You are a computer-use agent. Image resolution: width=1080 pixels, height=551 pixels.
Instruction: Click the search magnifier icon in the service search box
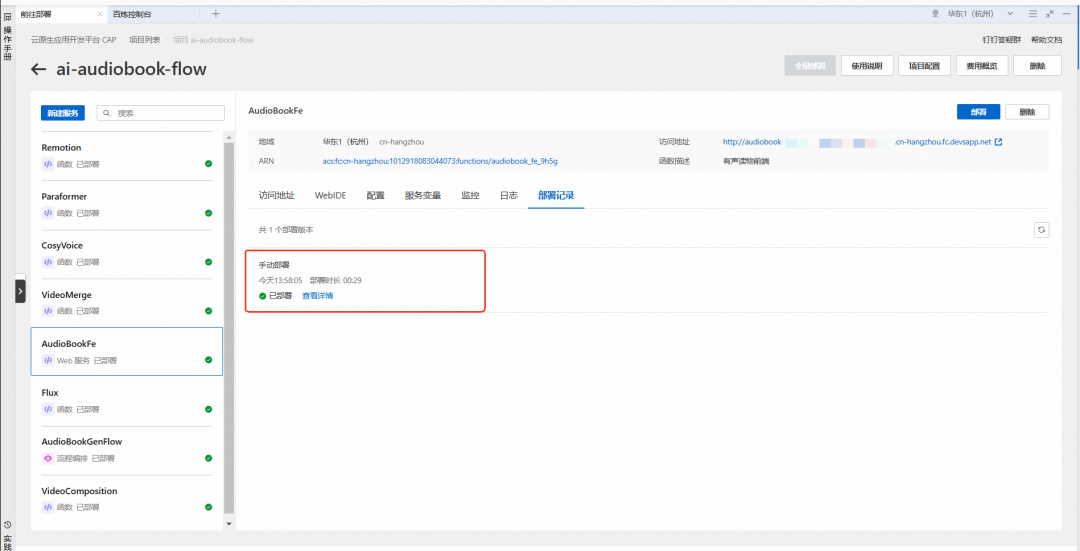pyautogui.click(x=107, y=113)
